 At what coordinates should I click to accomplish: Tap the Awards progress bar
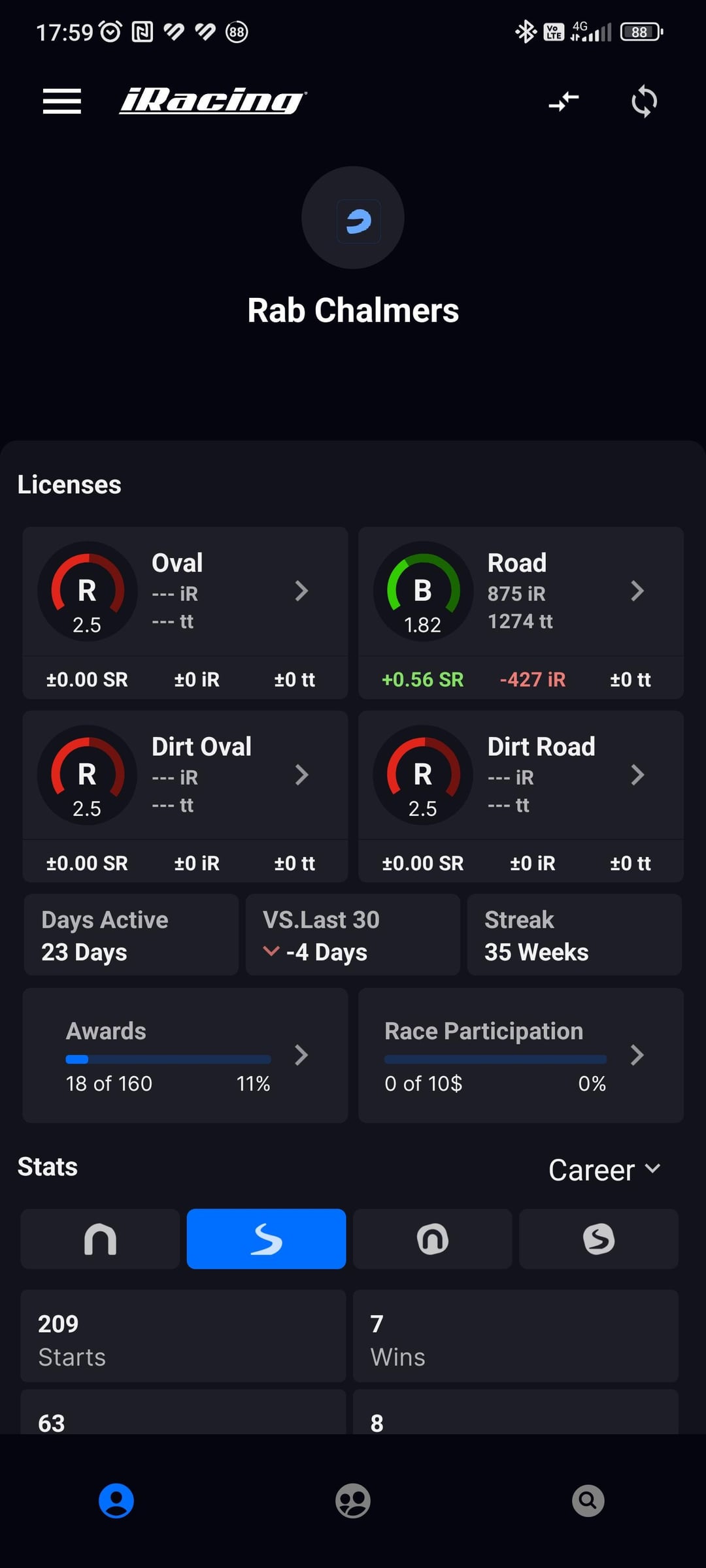[168, 1059]
